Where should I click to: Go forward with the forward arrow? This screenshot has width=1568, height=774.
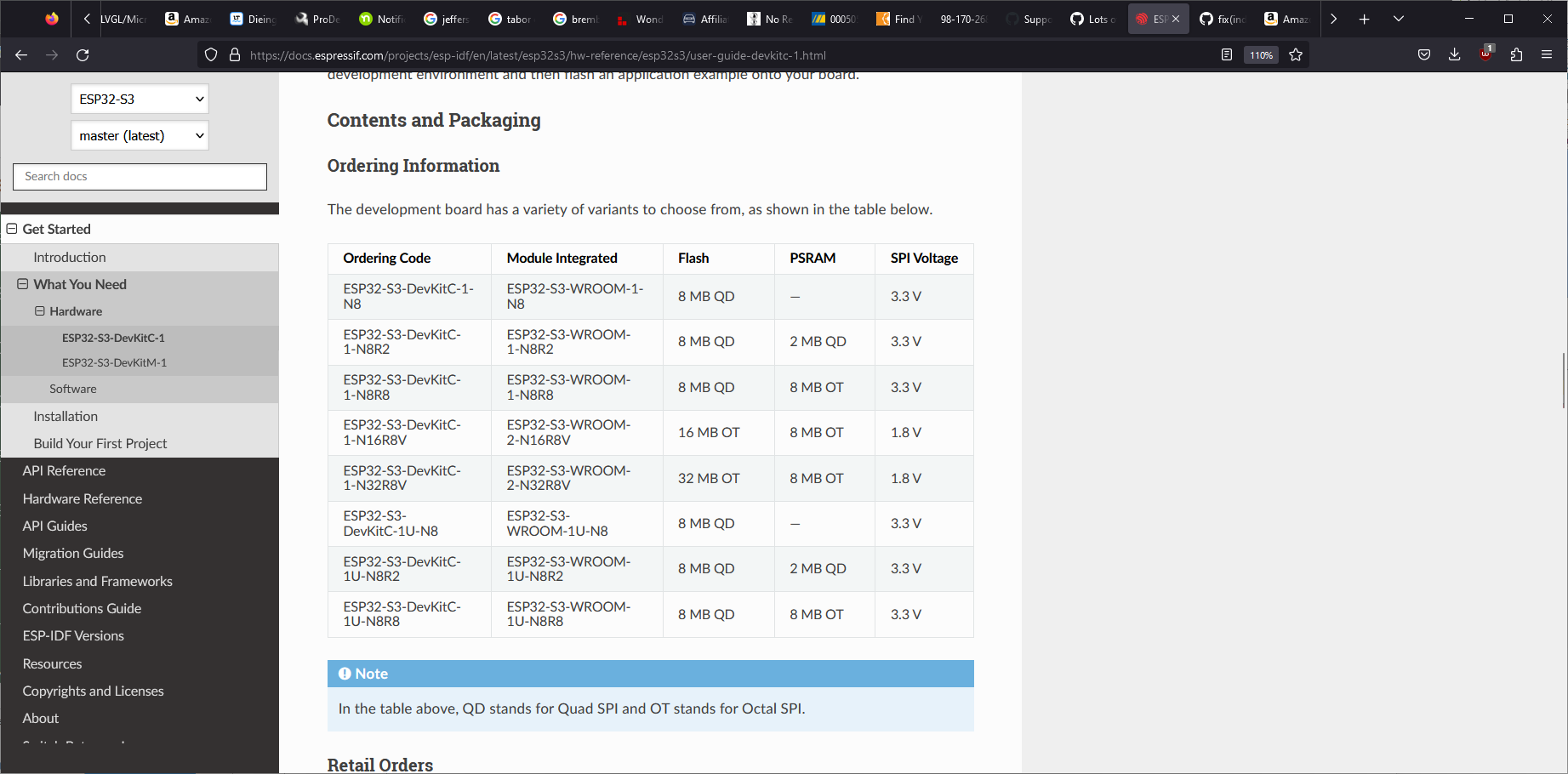[52, 54]
